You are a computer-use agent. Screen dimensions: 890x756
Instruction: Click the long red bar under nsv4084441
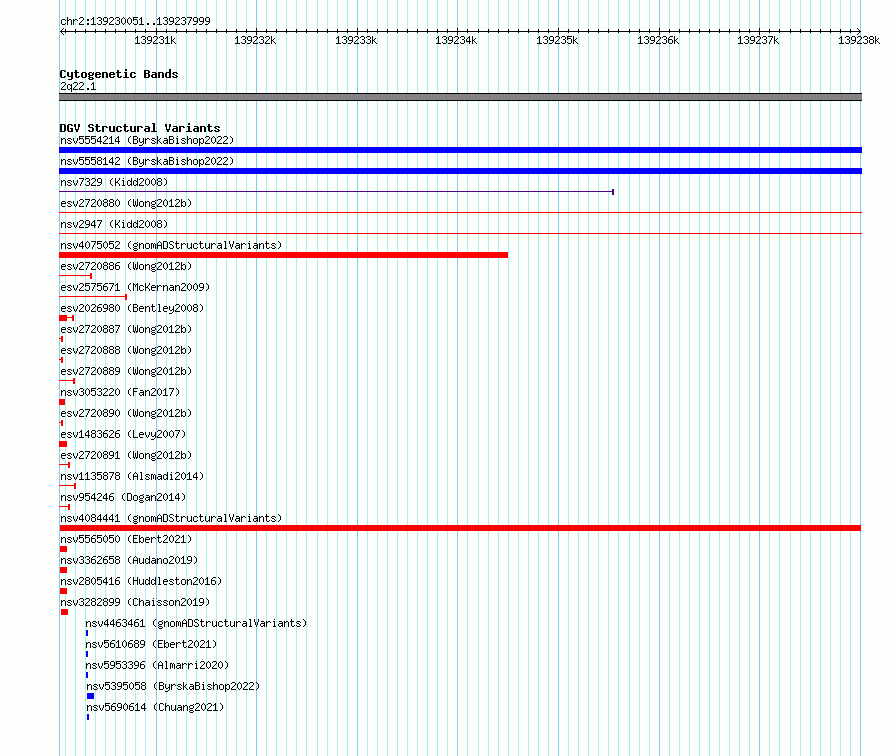click(460, 528)
